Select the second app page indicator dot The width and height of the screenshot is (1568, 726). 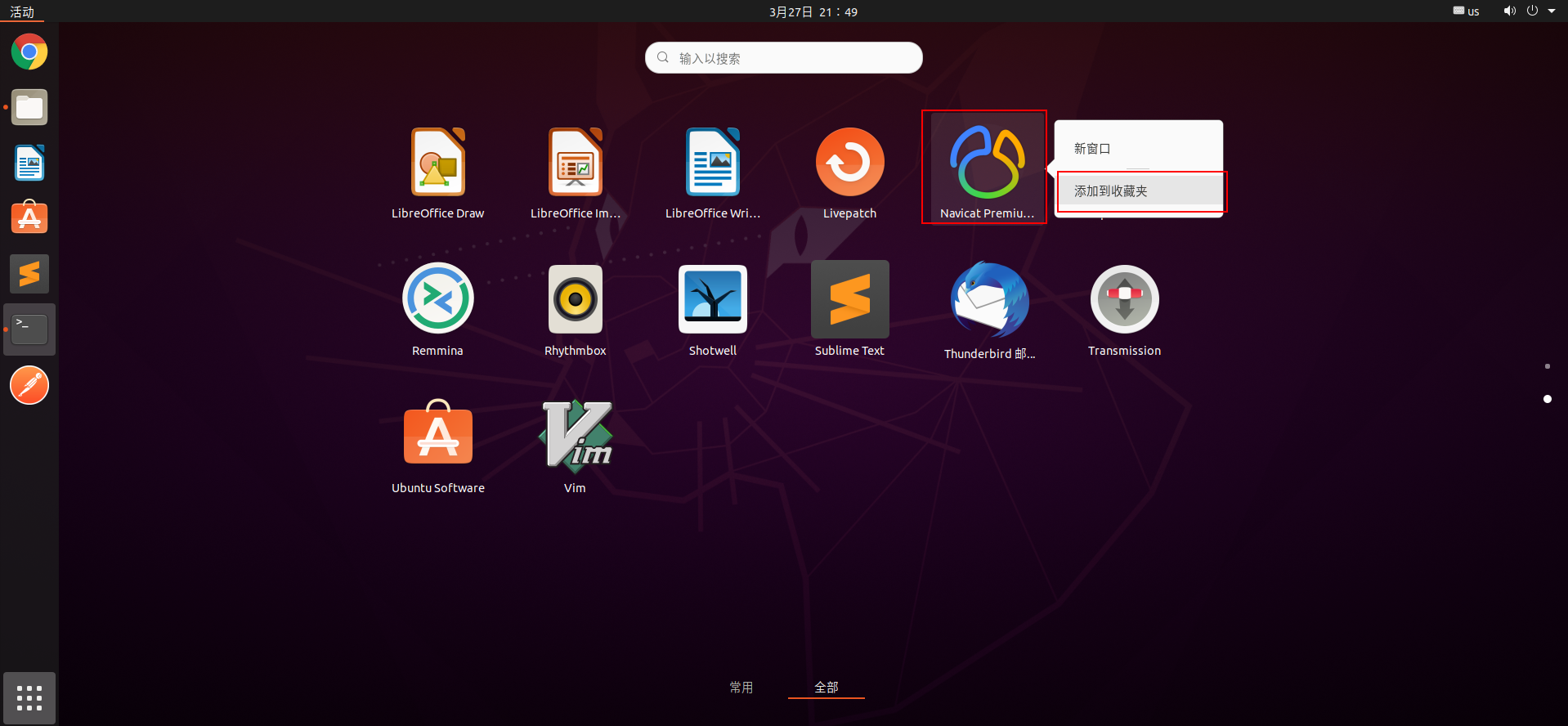(x=1548, y=399)
